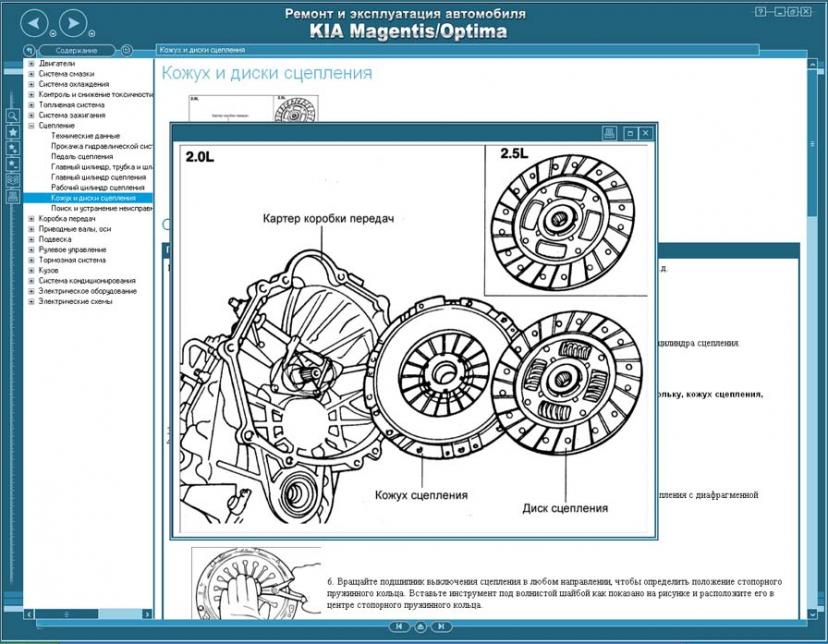Jump to previous page at bottom bar
The image size is (828, 644).
(399, 627)
